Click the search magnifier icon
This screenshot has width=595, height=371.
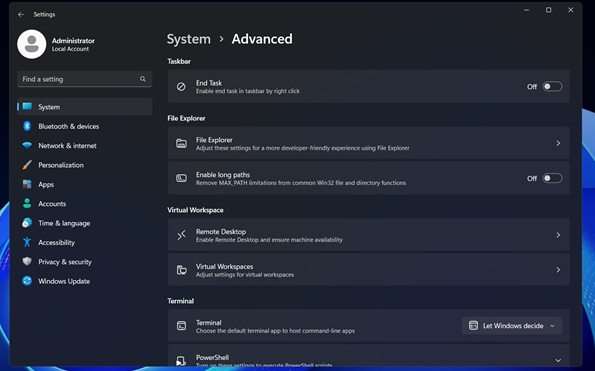tap(143, 79)
